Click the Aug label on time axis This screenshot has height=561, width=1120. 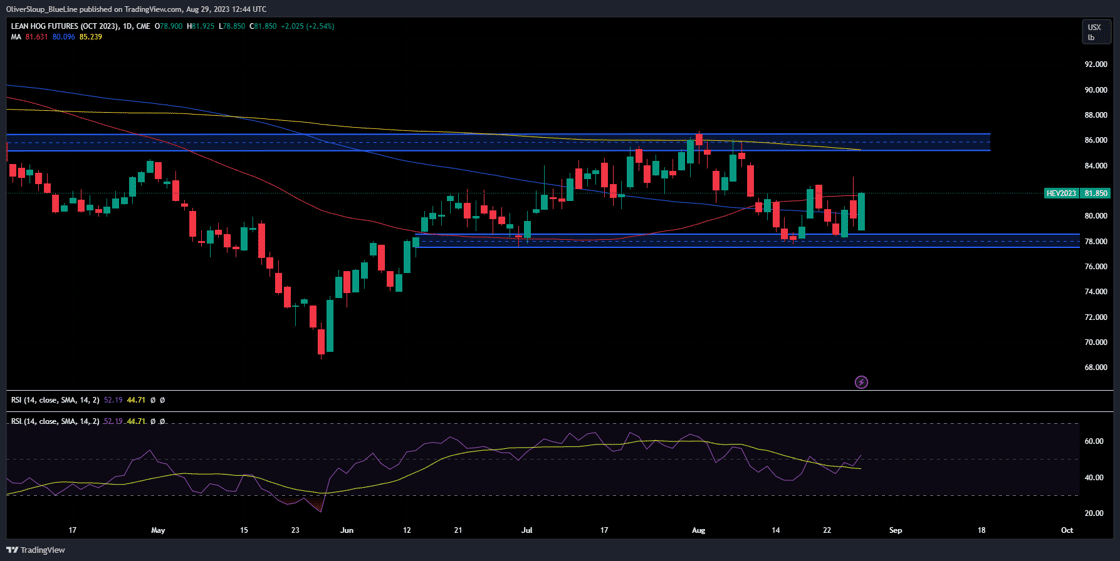(701, 530)
